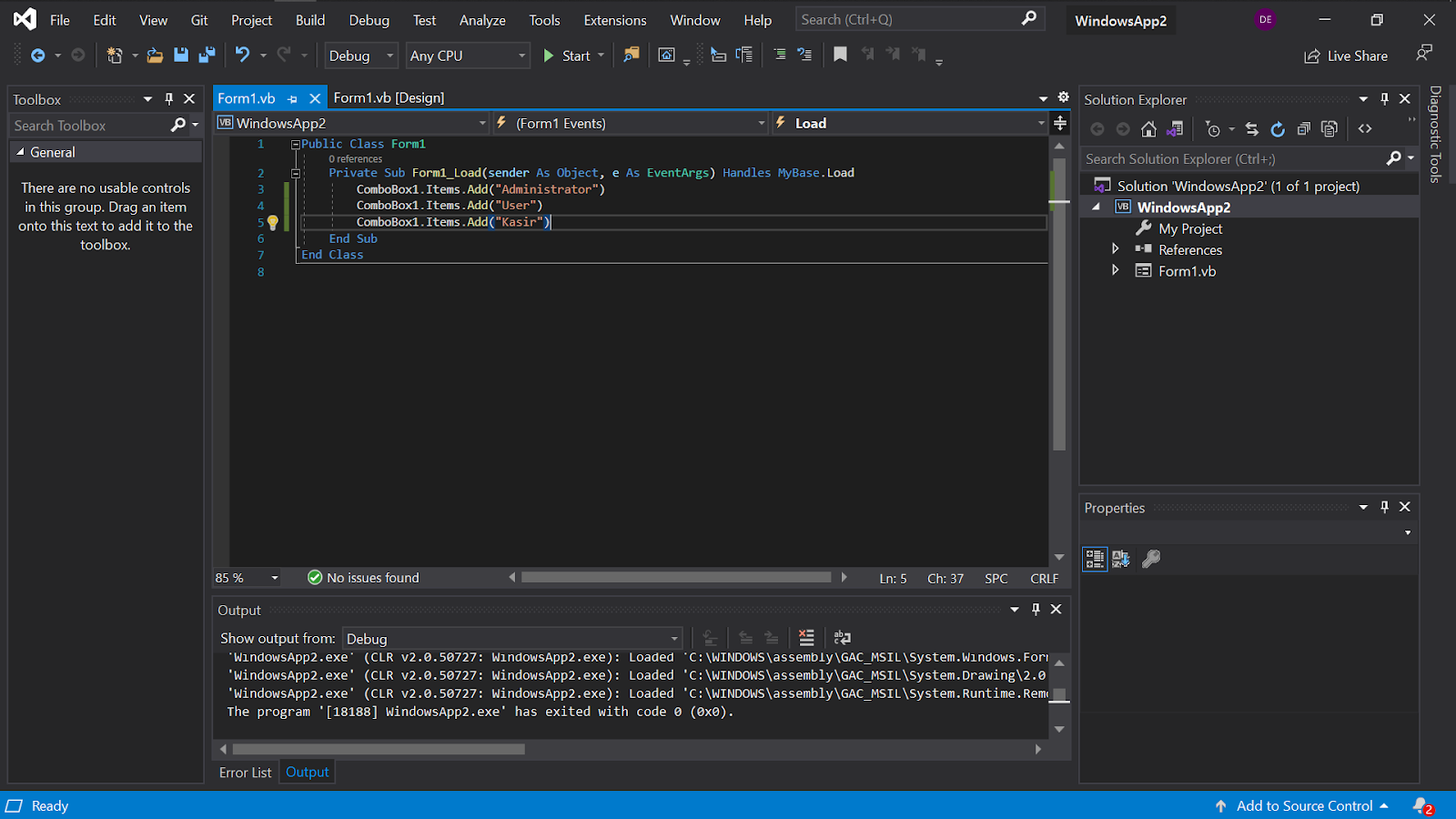Toggle Alphabetical sorting in Properties panel
The image size is (1456, 819).
point(1121,559)
